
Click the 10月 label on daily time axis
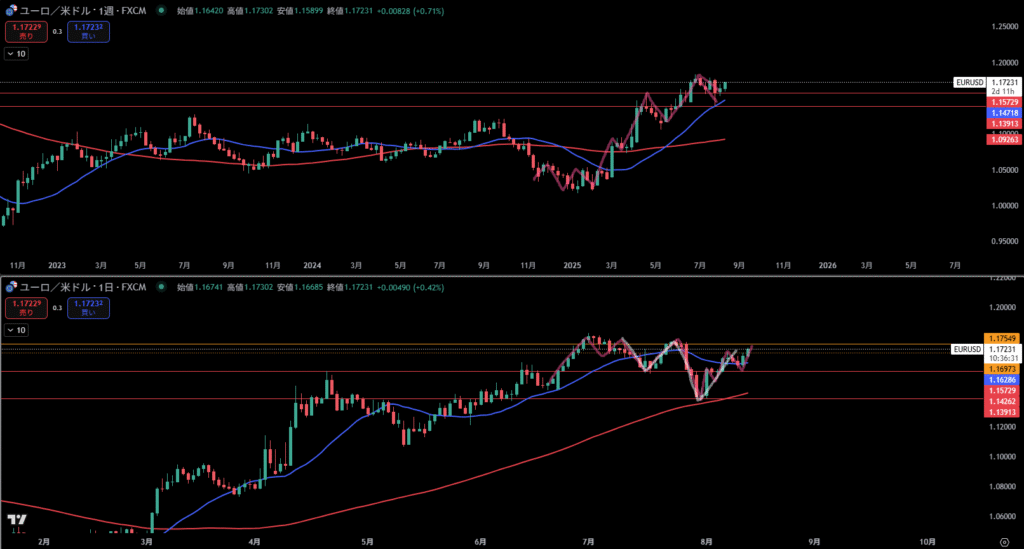tap(927, 542)
